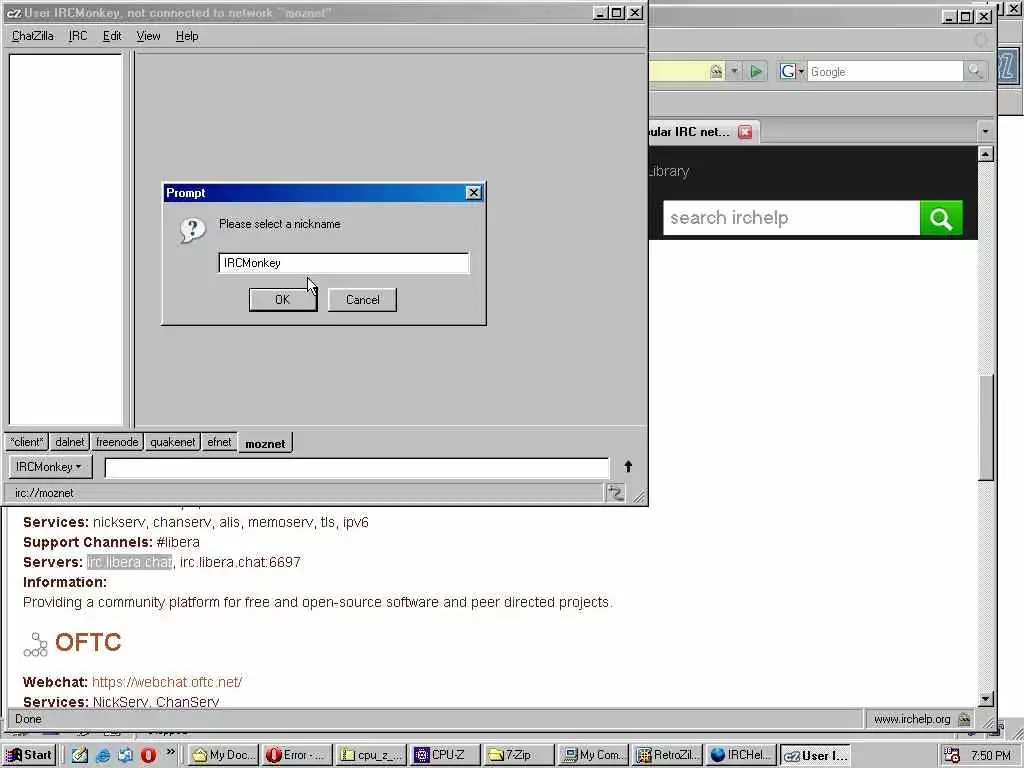Click the OFTC heading
1024x768 pixels.
(88, 642)
